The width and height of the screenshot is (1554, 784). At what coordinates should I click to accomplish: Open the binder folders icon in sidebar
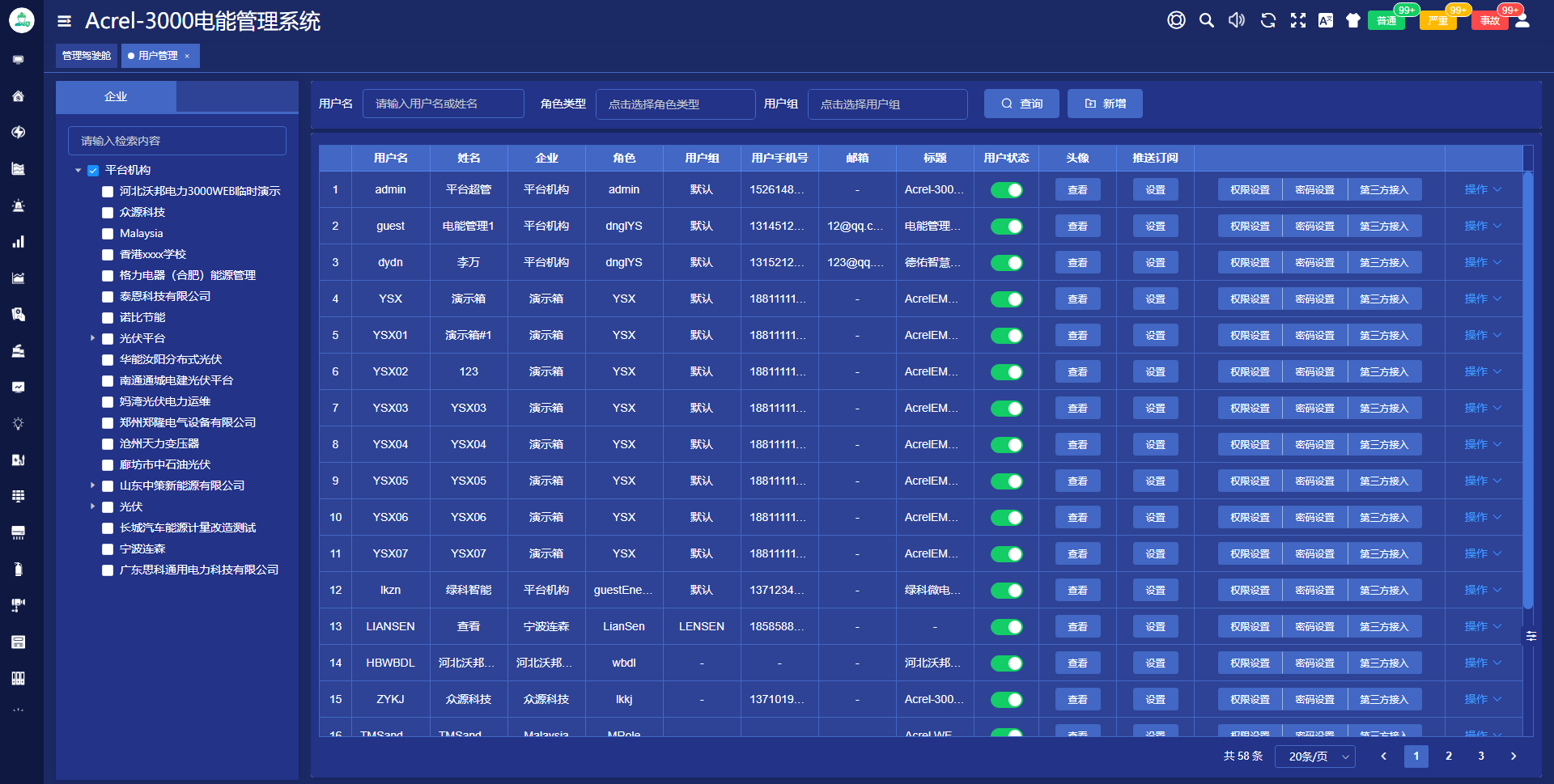pos(19,678)
